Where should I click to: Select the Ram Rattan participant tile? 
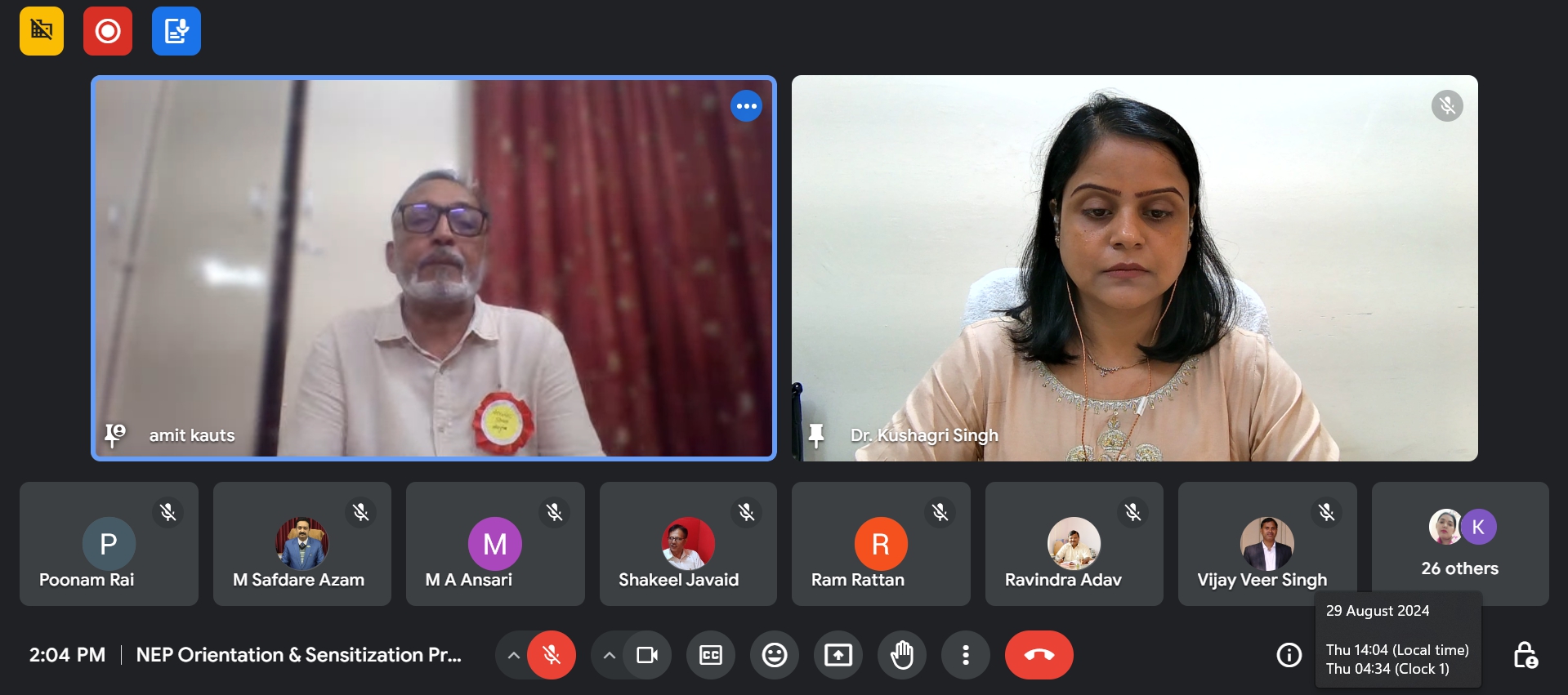(880, 544)
